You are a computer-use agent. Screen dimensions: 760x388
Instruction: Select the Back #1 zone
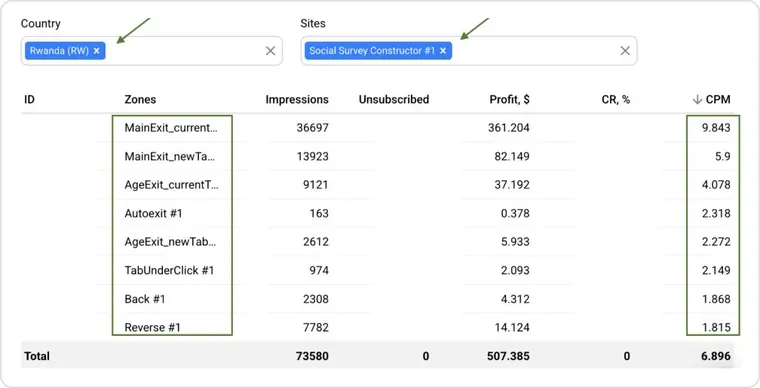pos(144,299)
